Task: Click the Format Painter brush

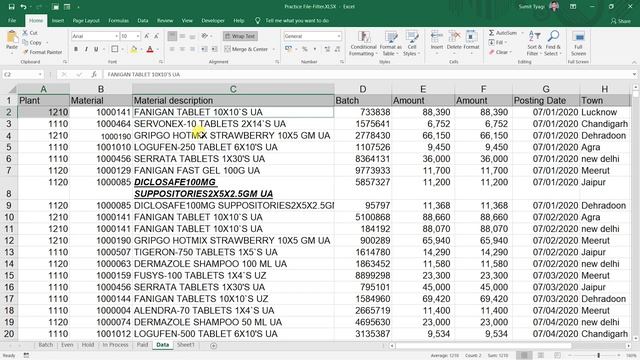Action: [x=42, y=52]
